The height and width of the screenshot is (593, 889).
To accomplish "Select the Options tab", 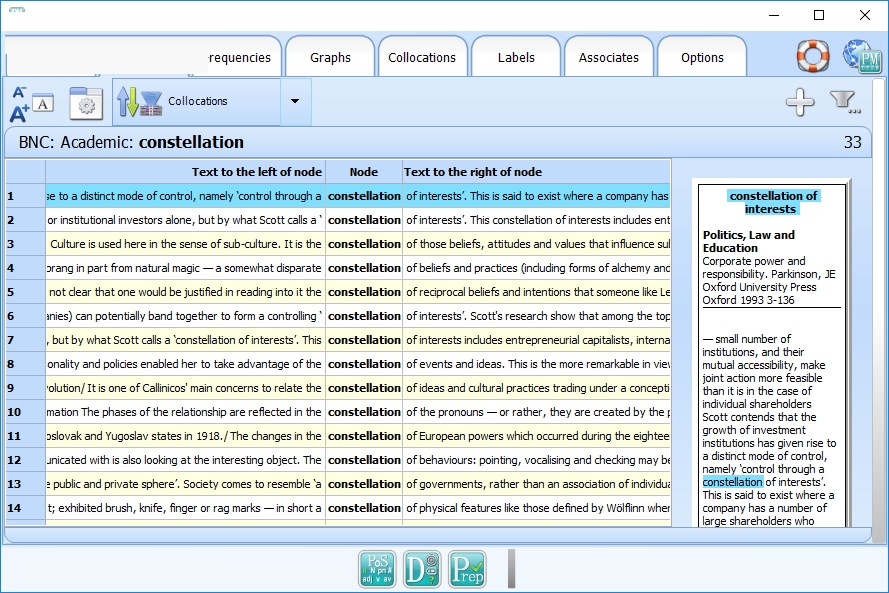I will (x=702, y=58).
